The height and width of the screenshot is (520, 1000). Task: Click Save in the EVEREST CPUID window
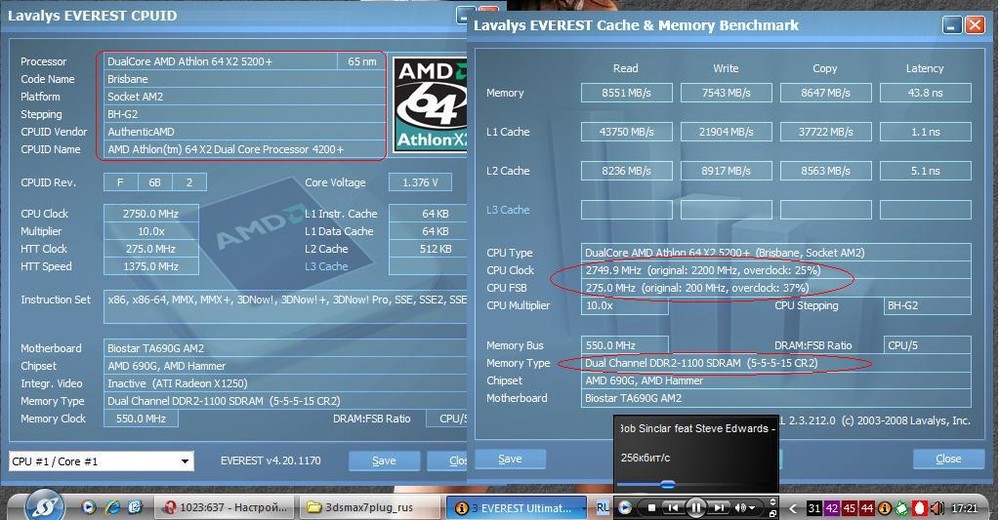tap(384, 461)
